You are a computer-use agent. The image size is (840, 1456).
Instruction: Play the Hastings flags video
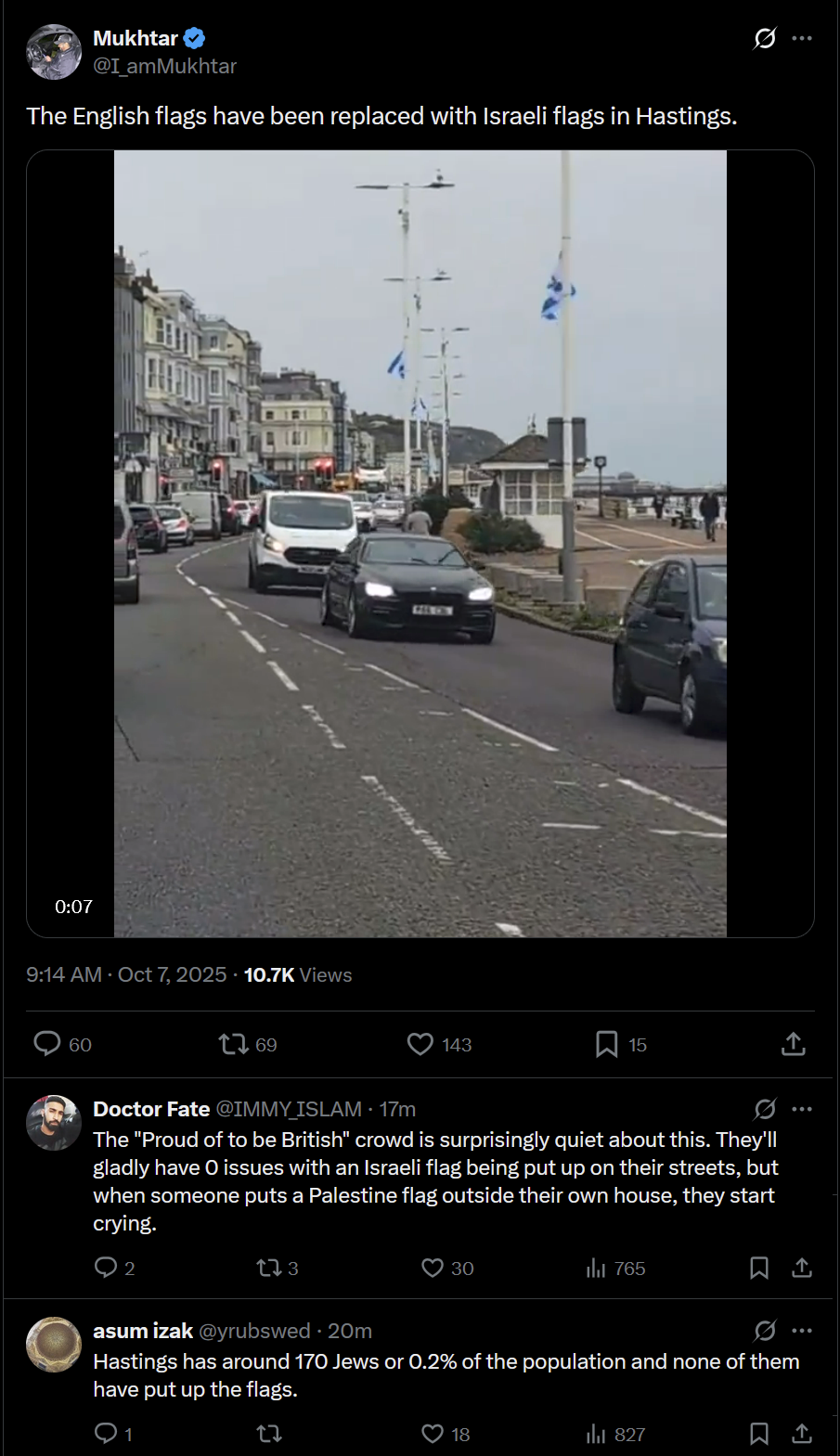point(420,544)
